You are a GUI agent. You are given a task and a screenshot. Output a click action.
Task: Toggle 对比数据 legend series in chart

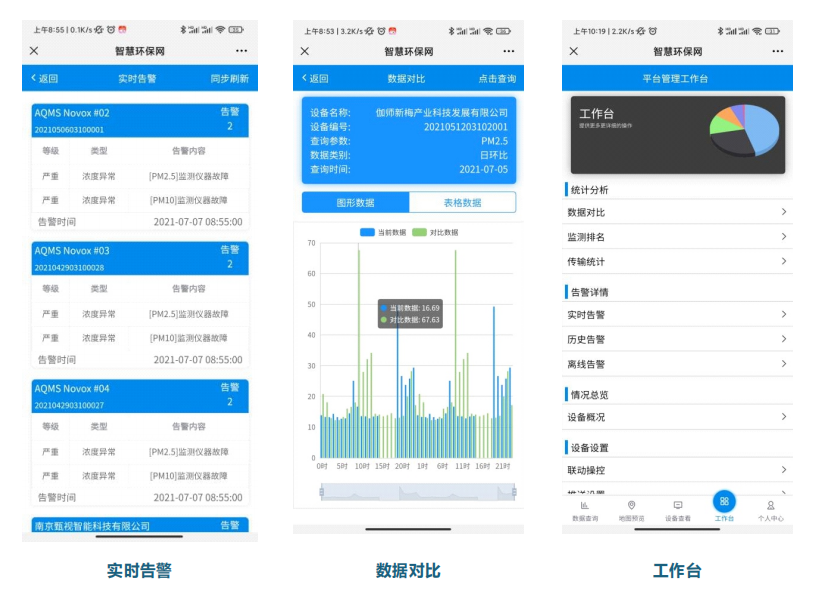[435, 232]
